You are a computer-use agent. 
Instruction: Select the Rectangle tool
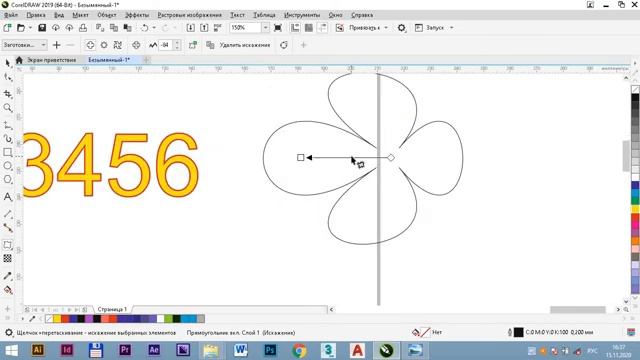pyautogui.click(x=7, y=152)
